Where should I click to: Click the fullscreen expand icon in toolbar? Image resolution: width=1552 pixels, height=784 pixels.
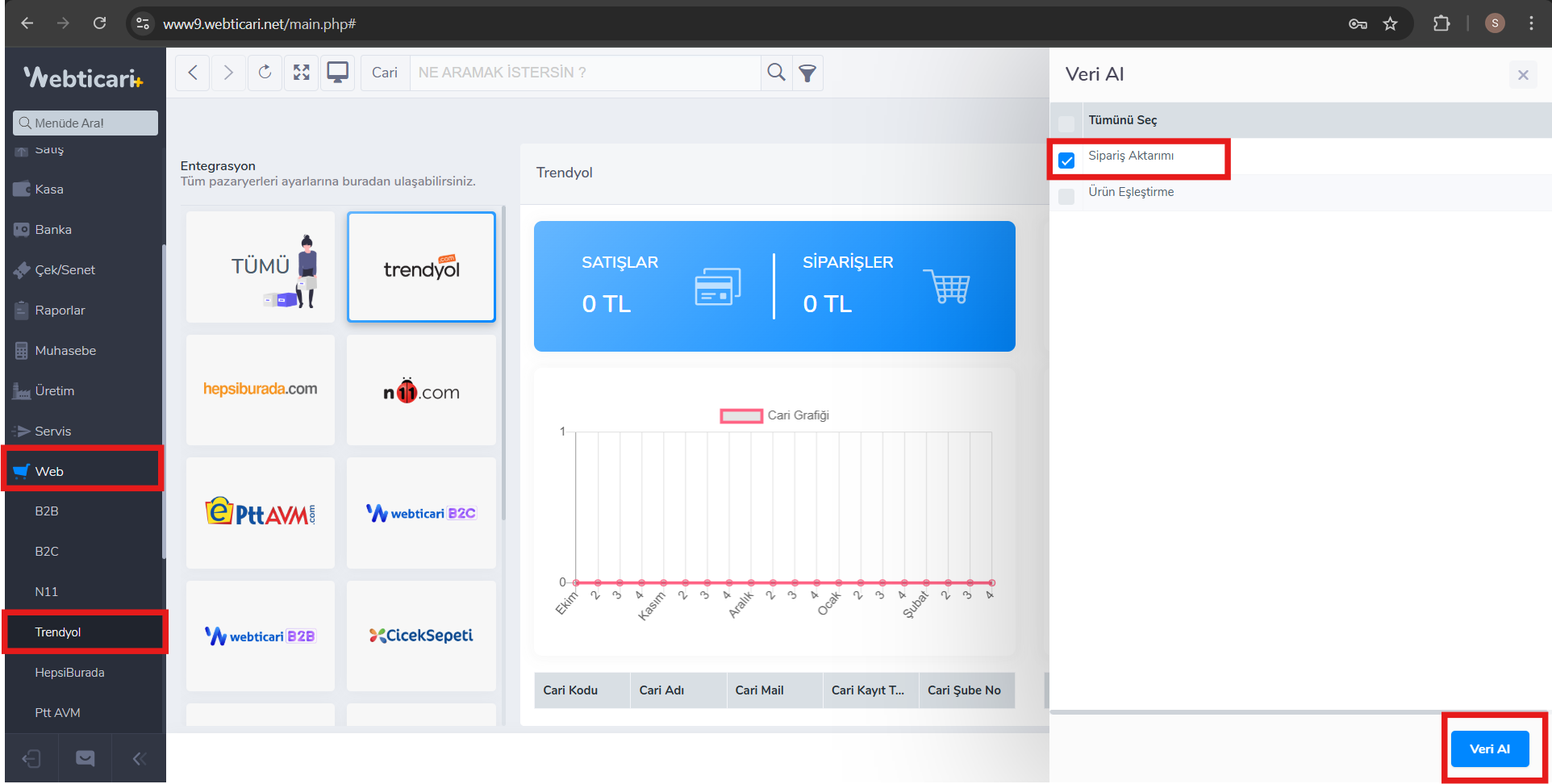[301, 73]
